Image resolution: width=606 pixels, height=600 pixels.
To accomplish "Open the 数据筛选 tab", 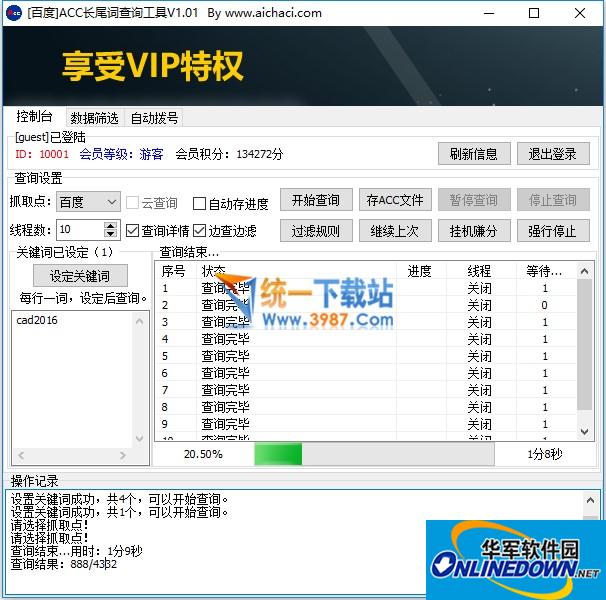I will 94,118.
